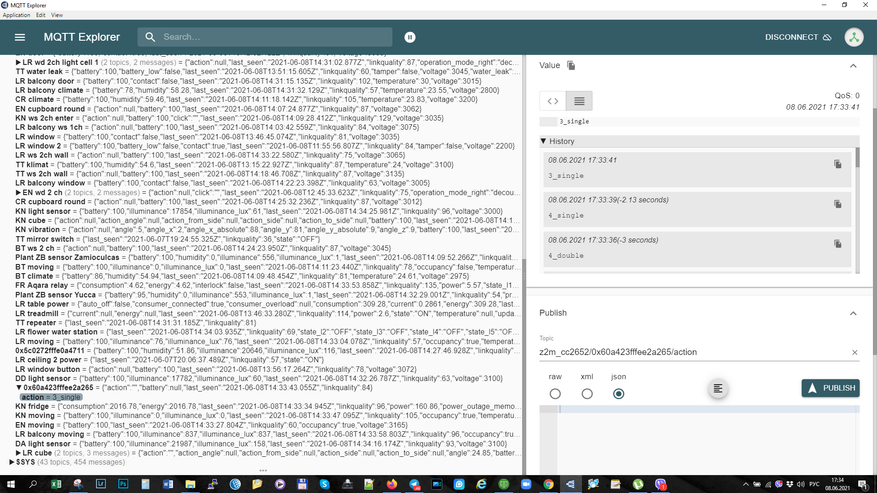Open the View menu

tap(57, 15)
